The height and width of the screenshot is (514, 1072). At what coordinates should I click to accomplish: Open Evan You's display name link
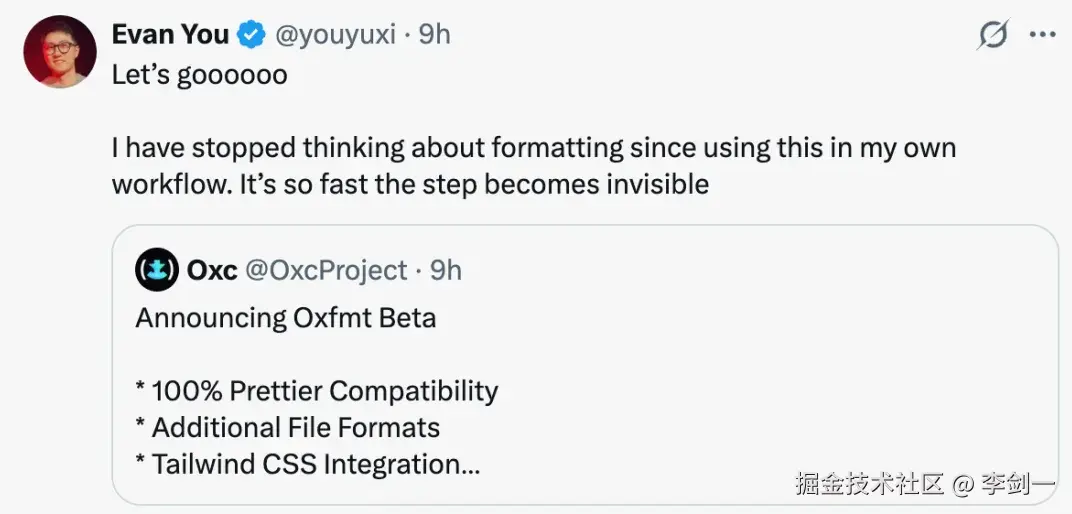[170, 34]
